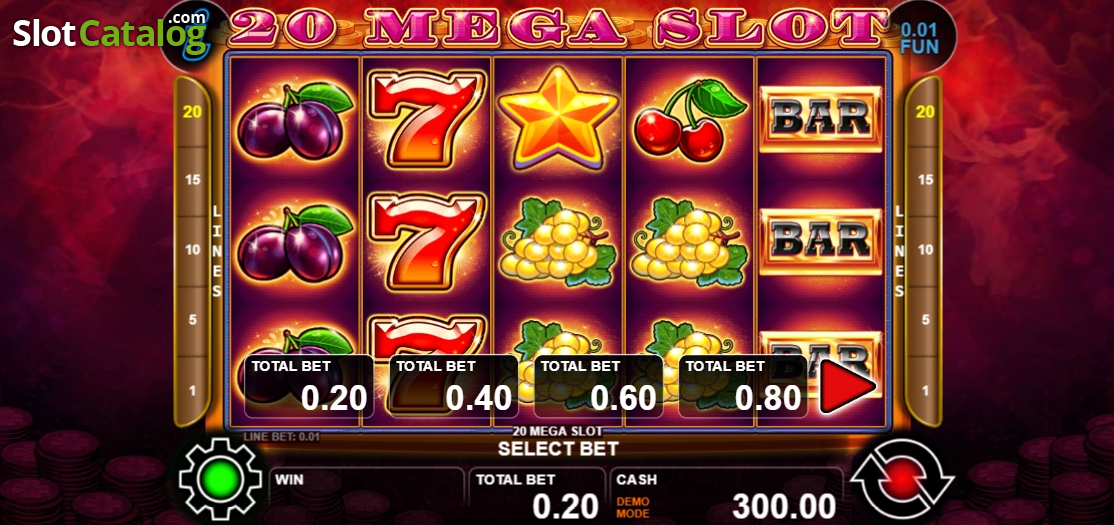The image size is (1114, 525).
Task: Choose 10 lines on the left selector
Action: coord(192,250)
